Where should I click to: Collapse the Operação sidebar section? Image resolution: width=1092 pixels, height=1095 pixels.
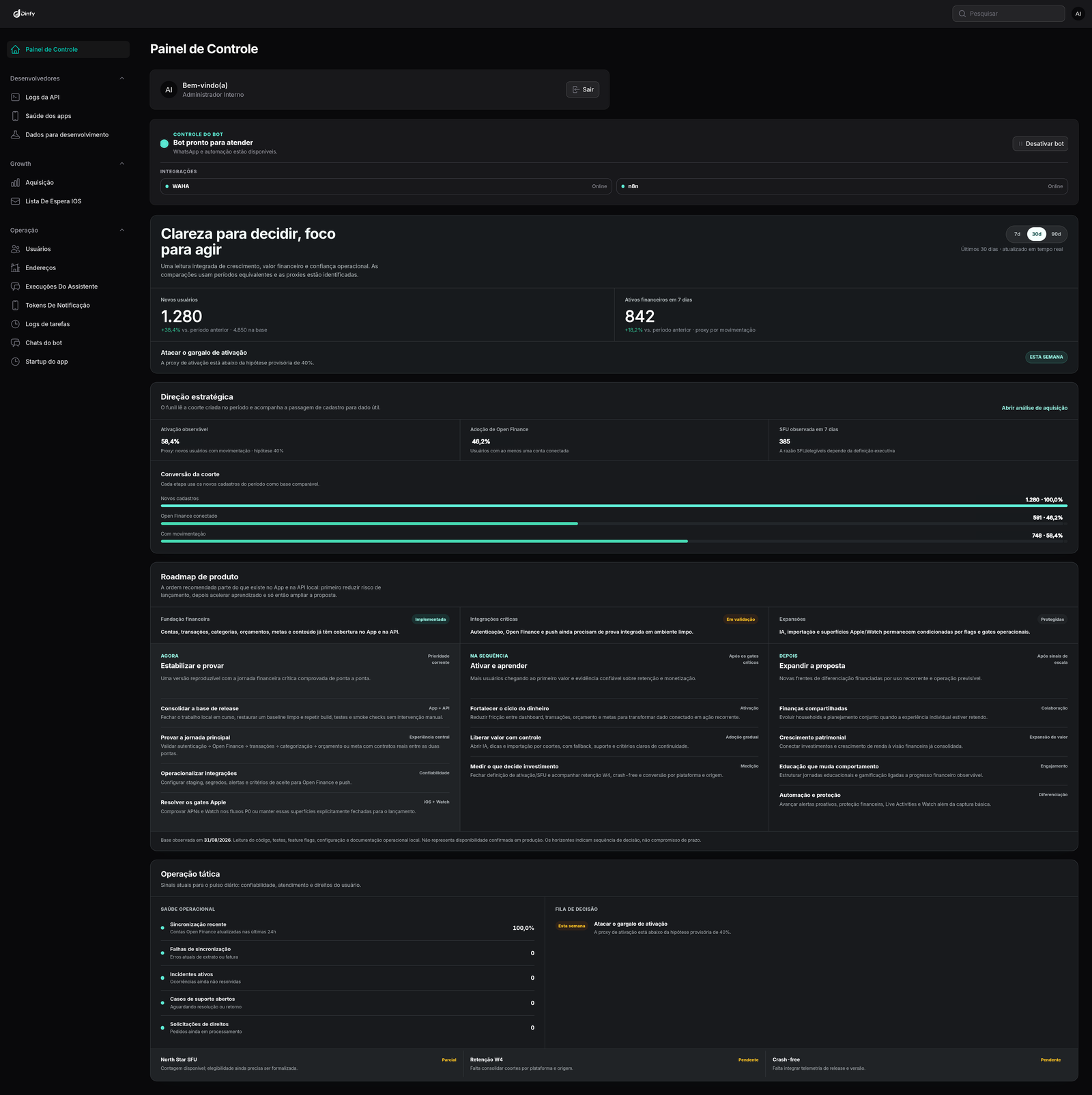pos(122,230)
